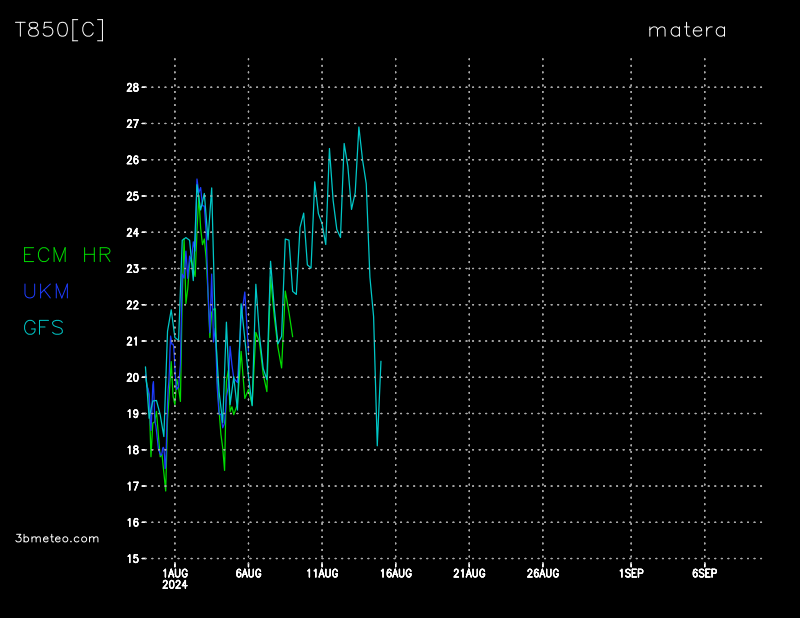Click the T850[C] chart title
This screenshot has height=618, width=800.
click(x=60, y=30)
